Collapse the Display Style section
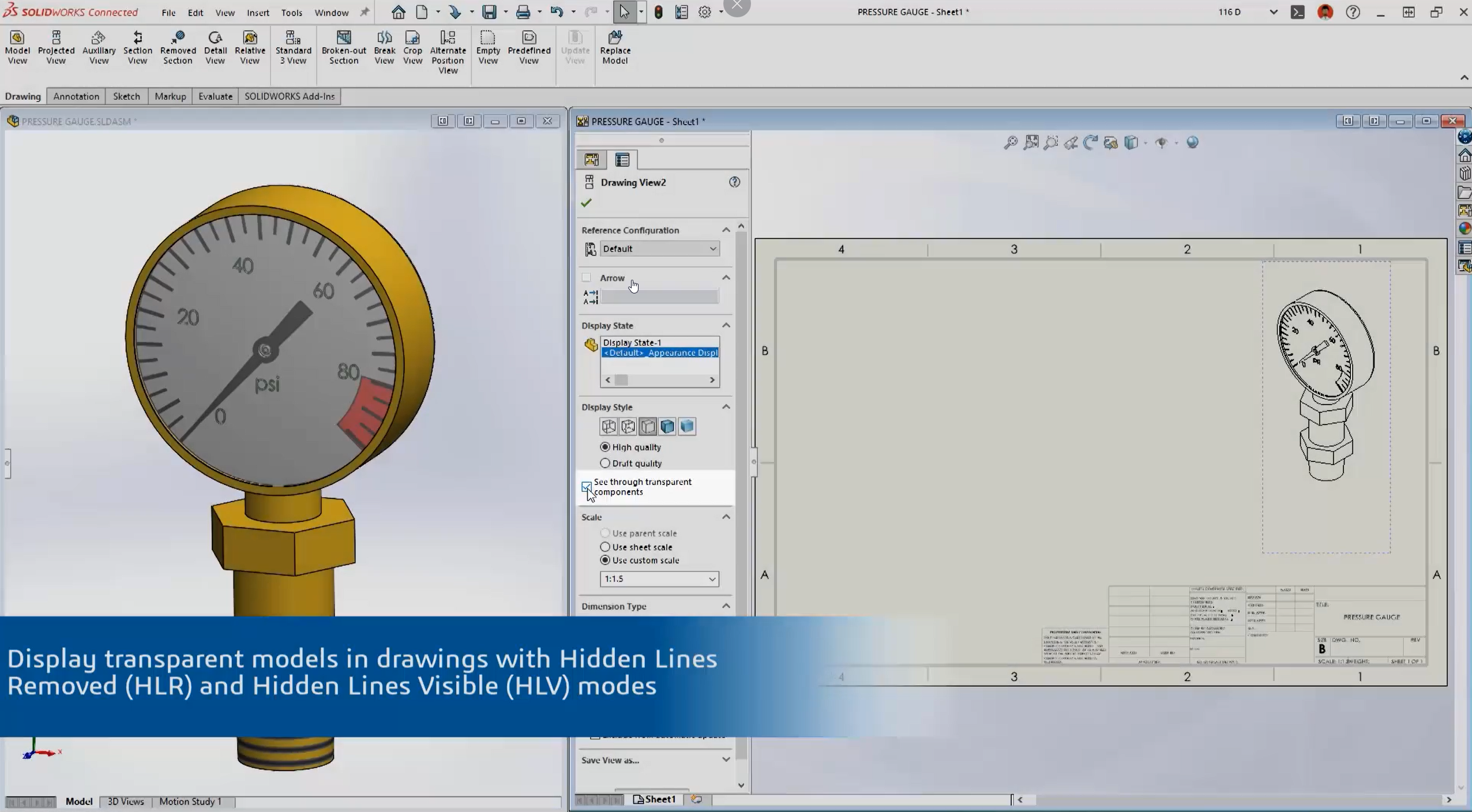The image size is (1472, 812). tap(726, 407)
